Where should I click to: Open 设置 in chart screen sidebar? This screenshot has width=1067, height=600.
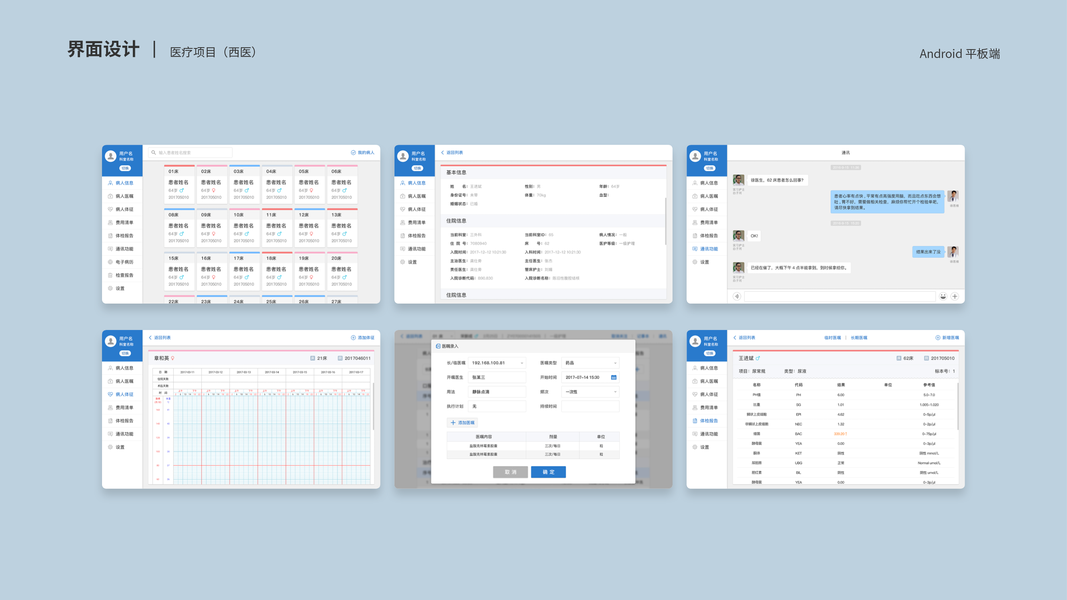coord(122,447)
